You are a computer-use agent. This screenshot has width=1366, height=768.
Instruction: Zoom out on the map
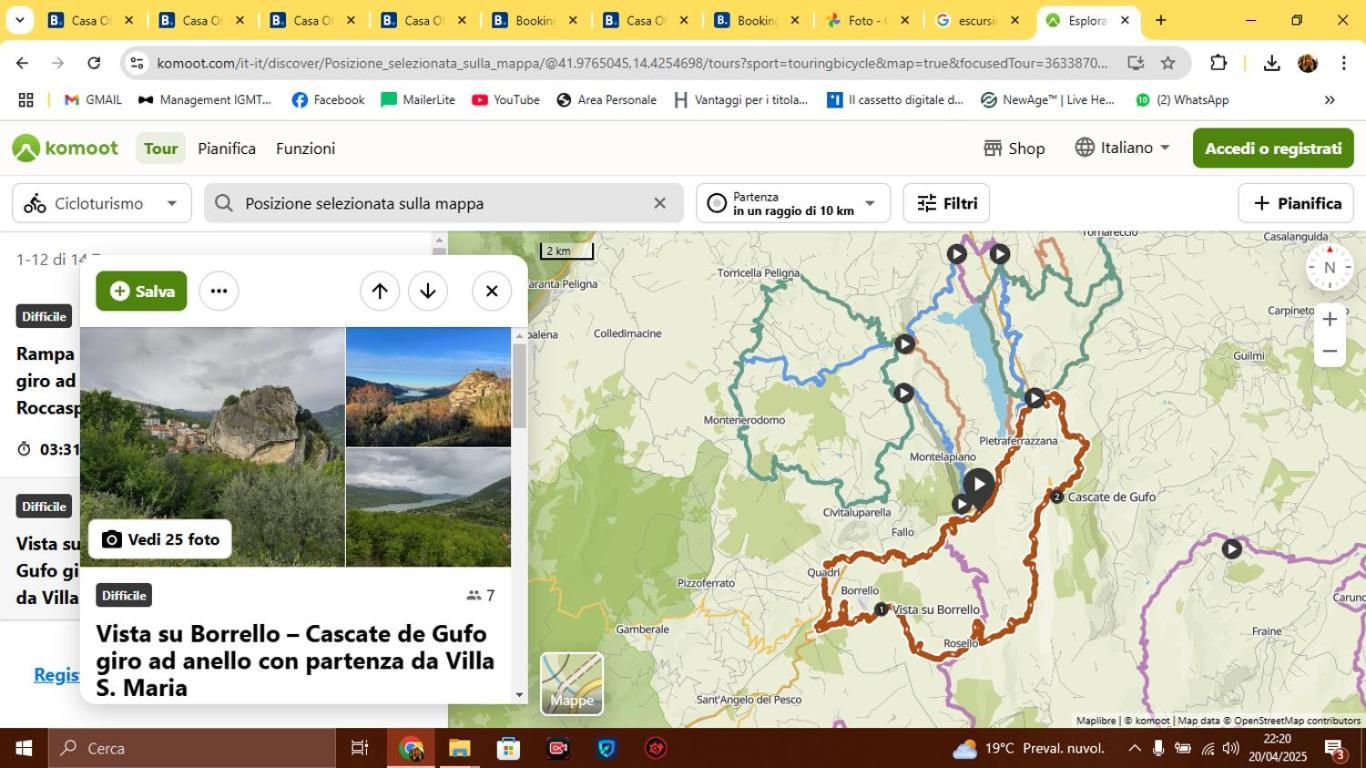point(1329,351)
